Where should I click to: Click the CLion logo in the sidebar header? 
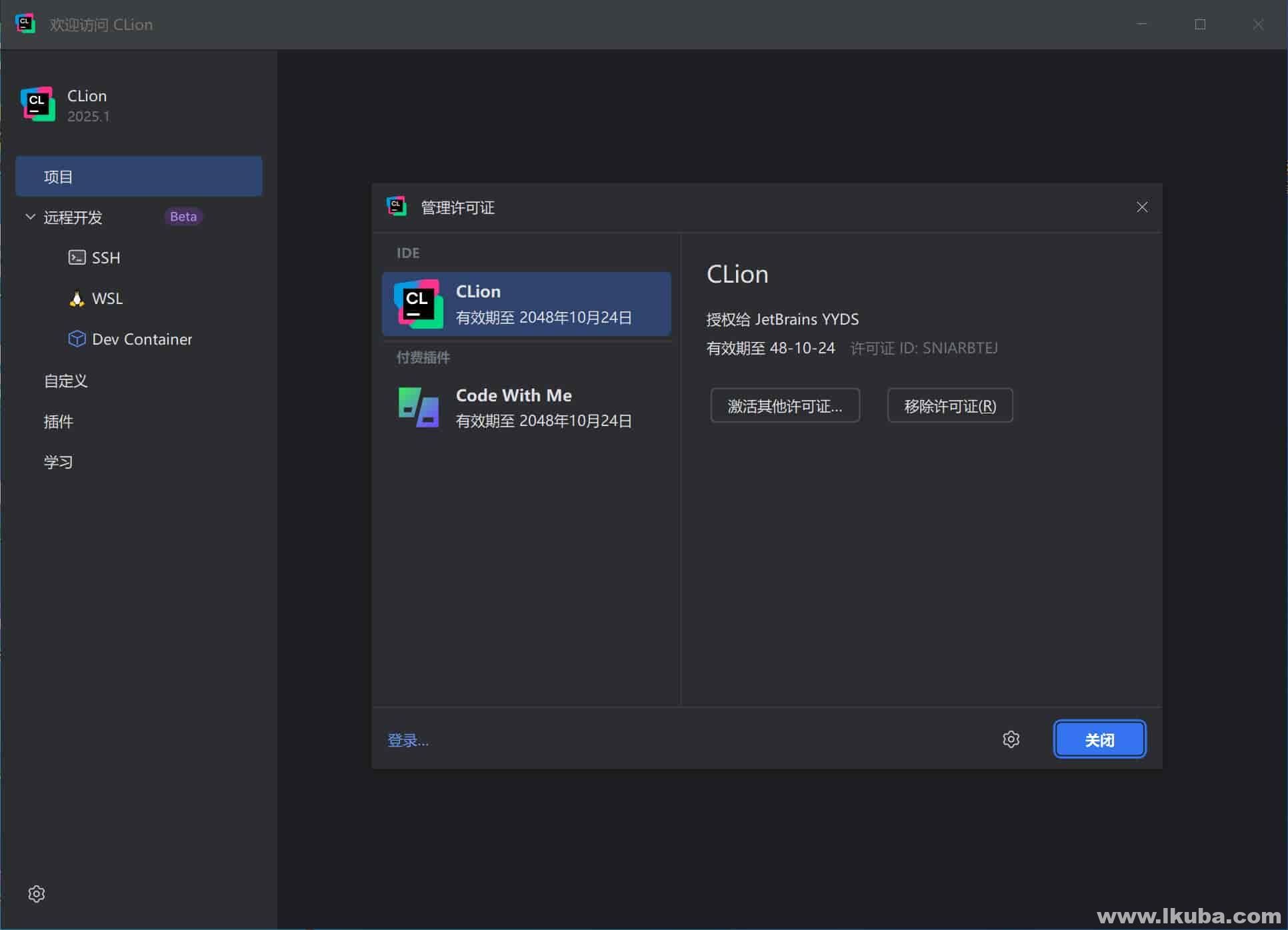(38, 104)
